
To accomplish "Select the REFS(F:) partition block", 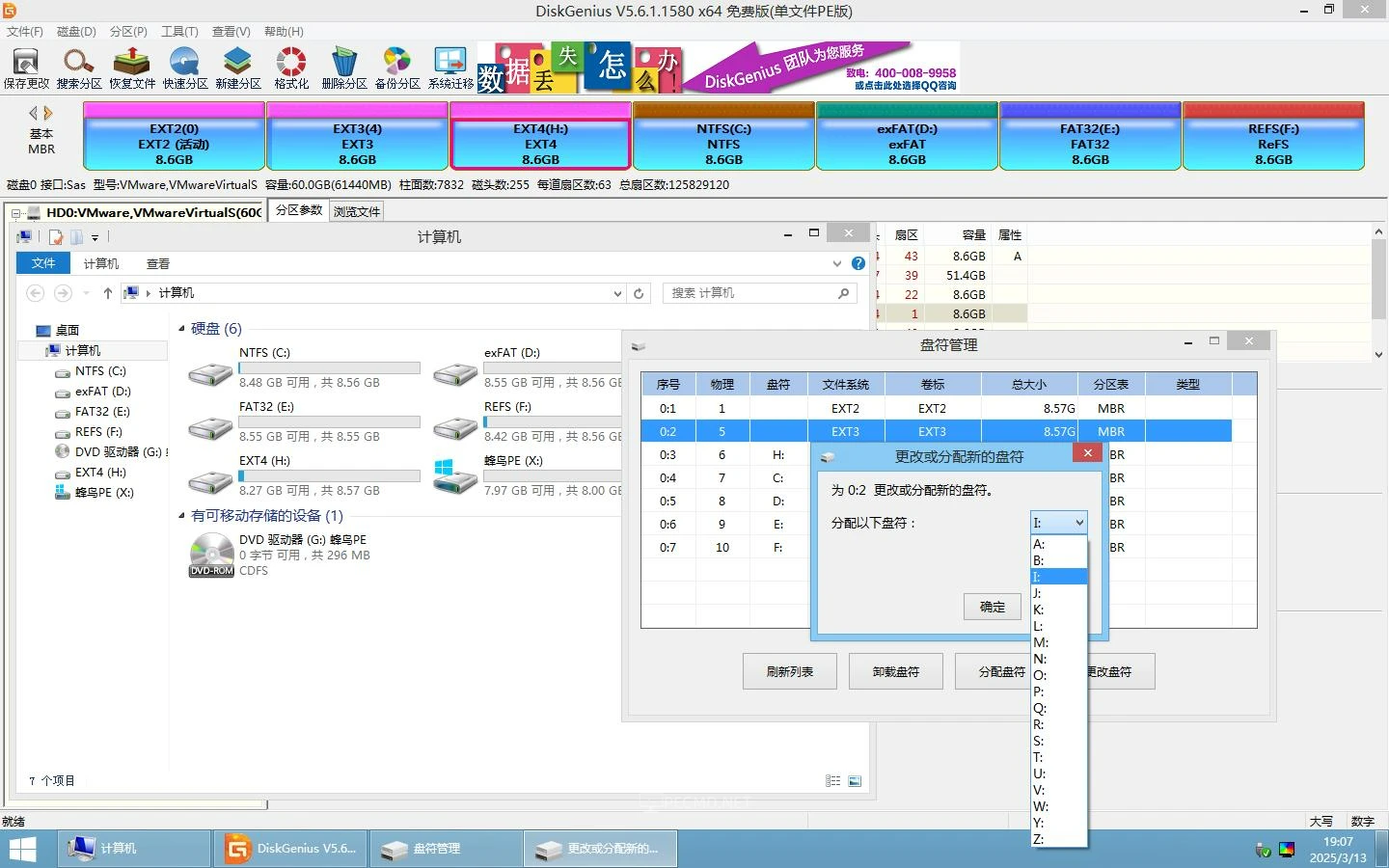I will point(1273,136).
